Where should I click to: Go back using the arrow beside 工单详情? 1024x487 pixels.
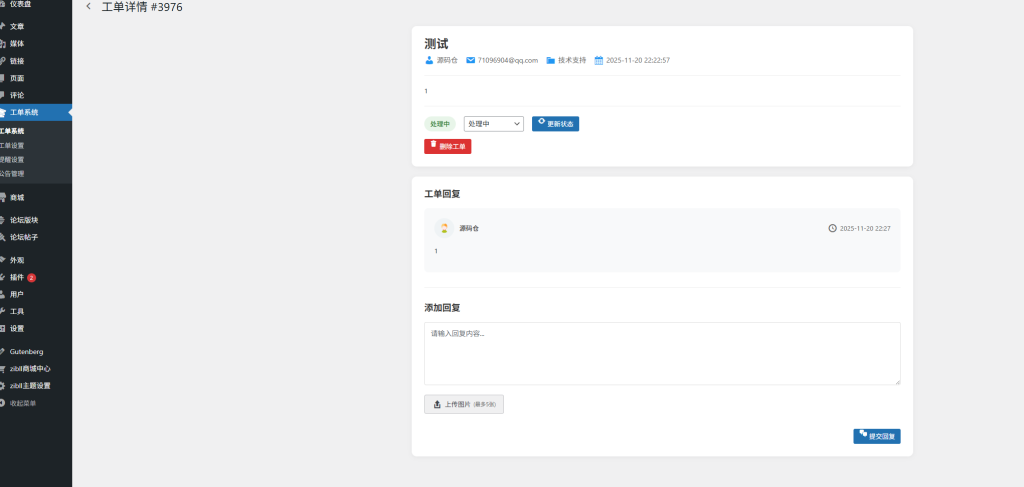88,7
